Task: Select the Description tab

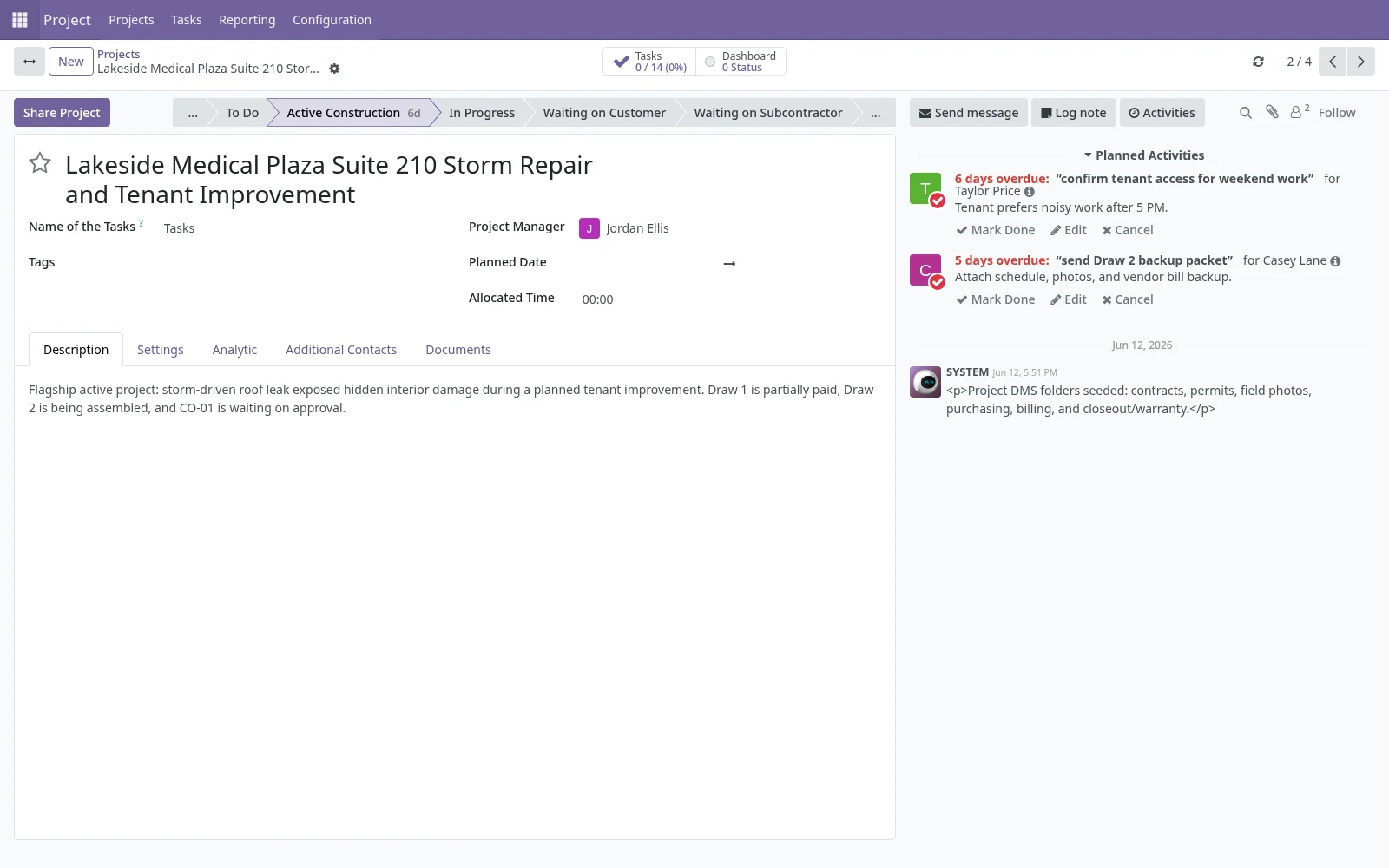Action: (76, 350)
